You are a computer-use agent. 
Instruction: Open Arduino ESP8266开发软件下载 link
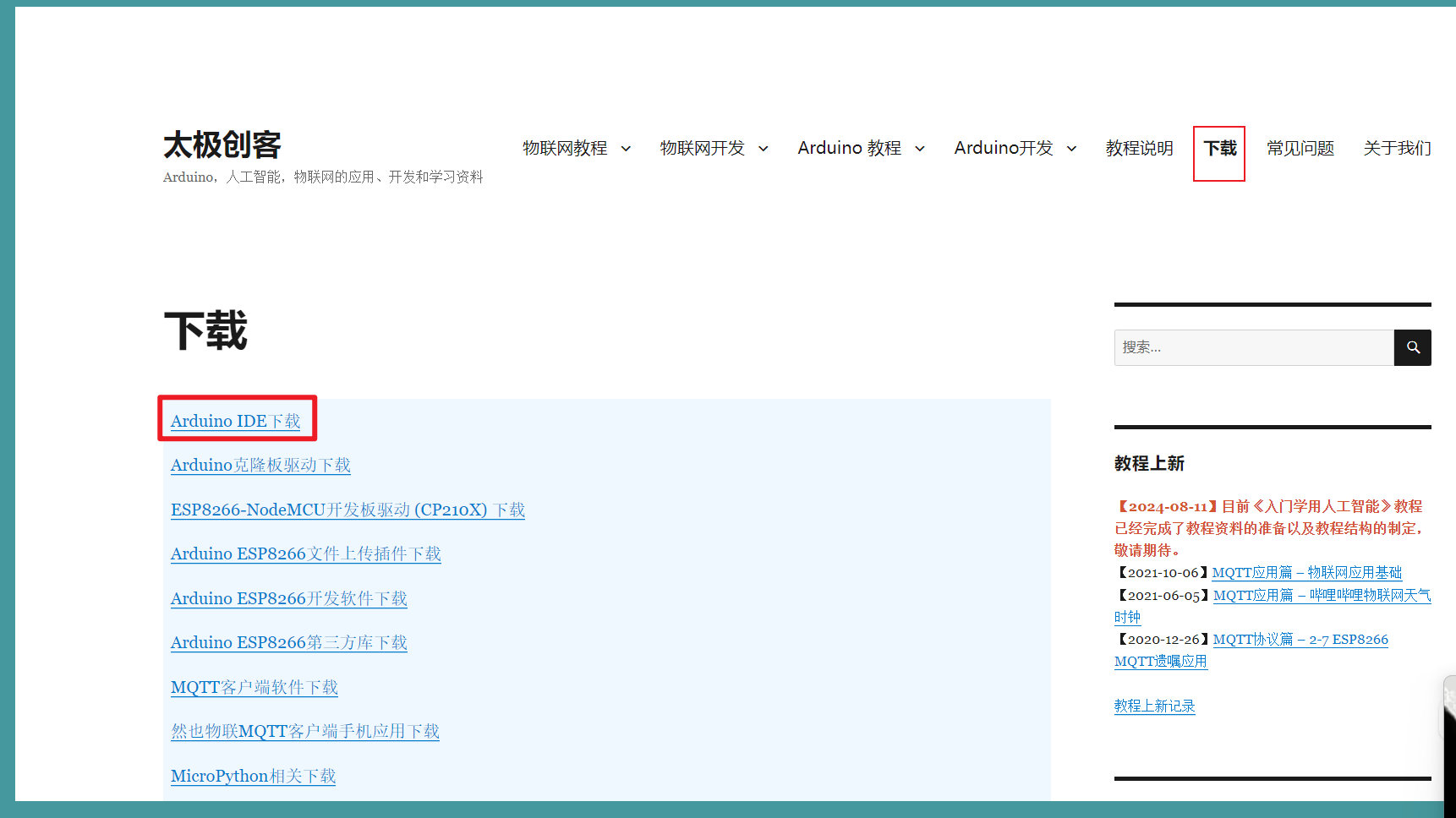pos(289,598)
